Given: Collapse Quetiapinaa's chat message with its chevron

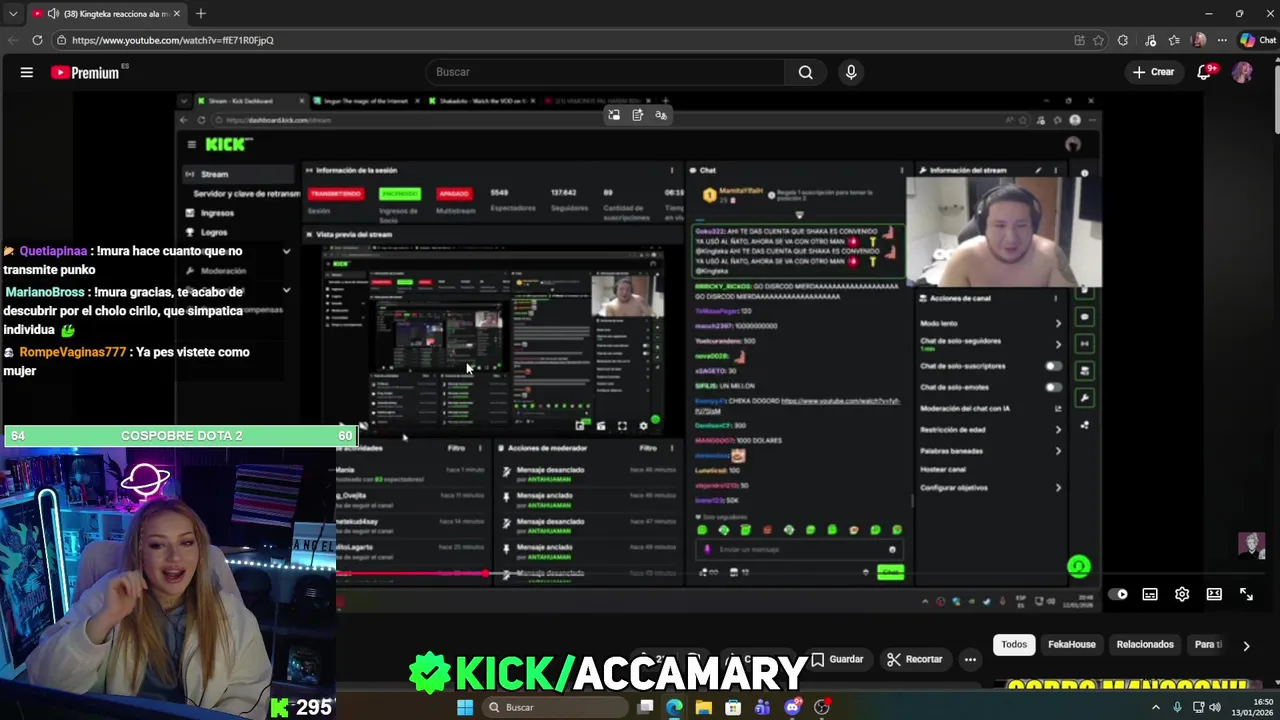Looking at the screenshot, I should pos(286,251).
